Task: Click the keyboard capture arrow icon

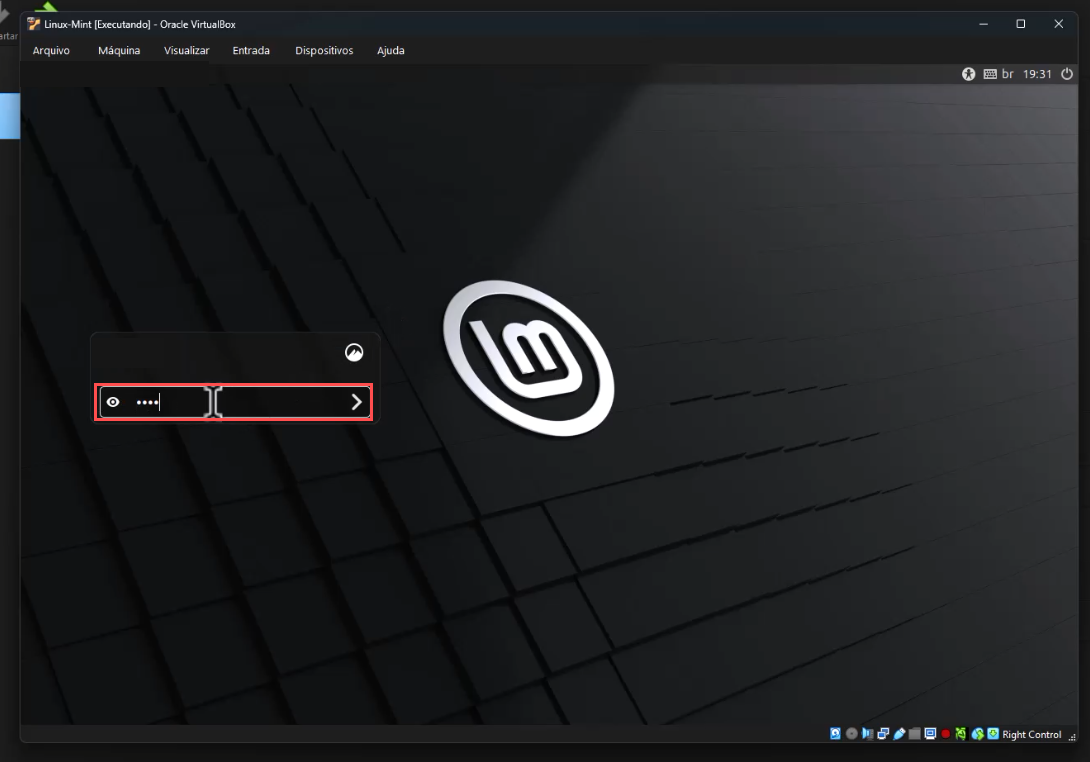Action: 993,733
